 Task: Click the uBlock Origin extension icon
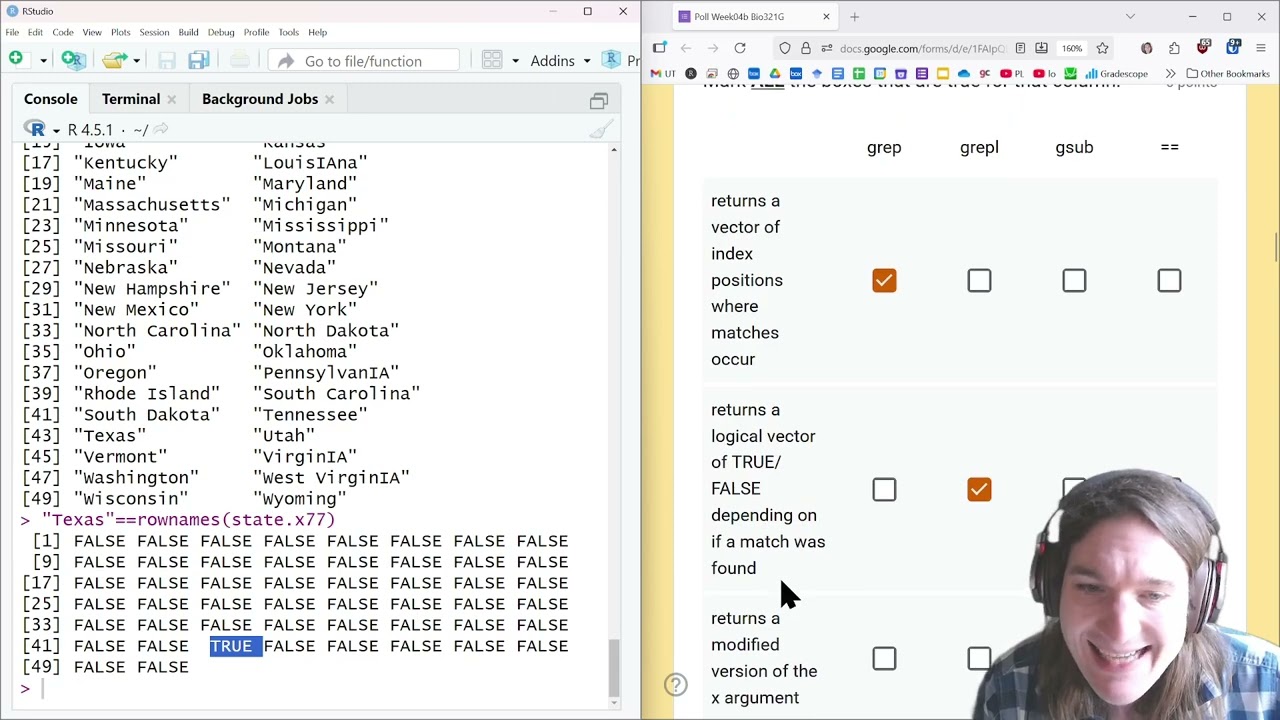(x=1203, y=48)
